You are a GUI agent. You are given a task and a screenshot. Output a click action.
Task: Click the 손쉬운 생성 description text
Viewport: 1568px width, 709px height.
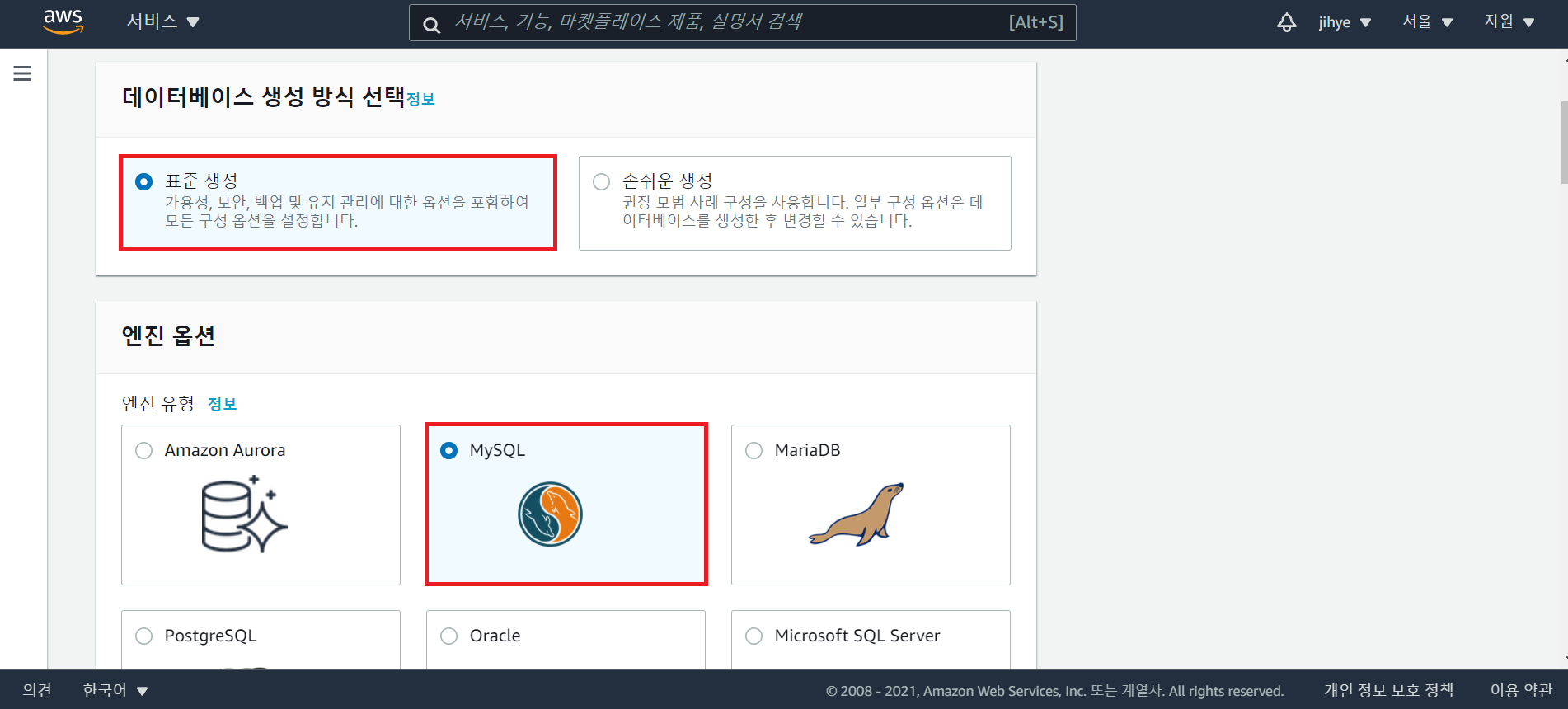click(x=802, y=211)
